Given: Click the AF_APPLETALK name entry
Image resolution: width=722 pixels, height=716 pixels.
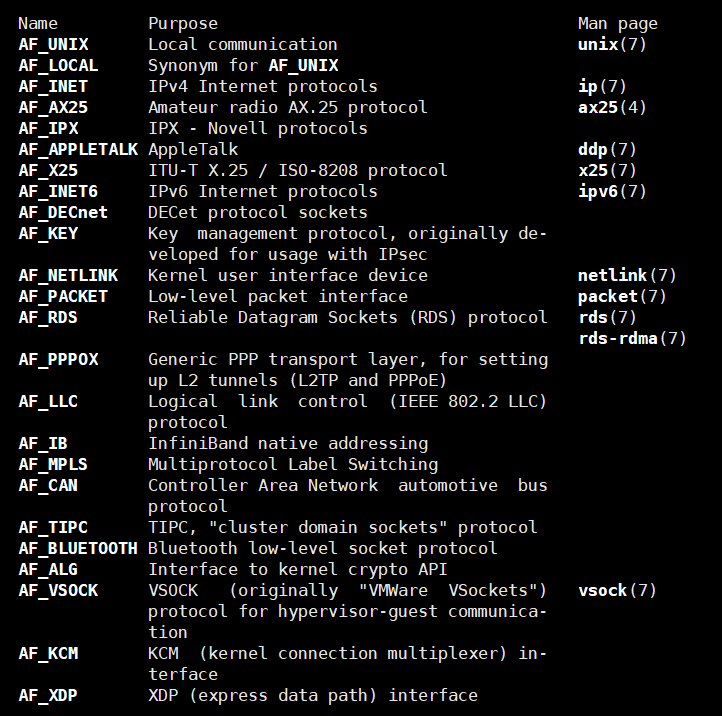Looking at the screenshot, I should coord(78,150).
